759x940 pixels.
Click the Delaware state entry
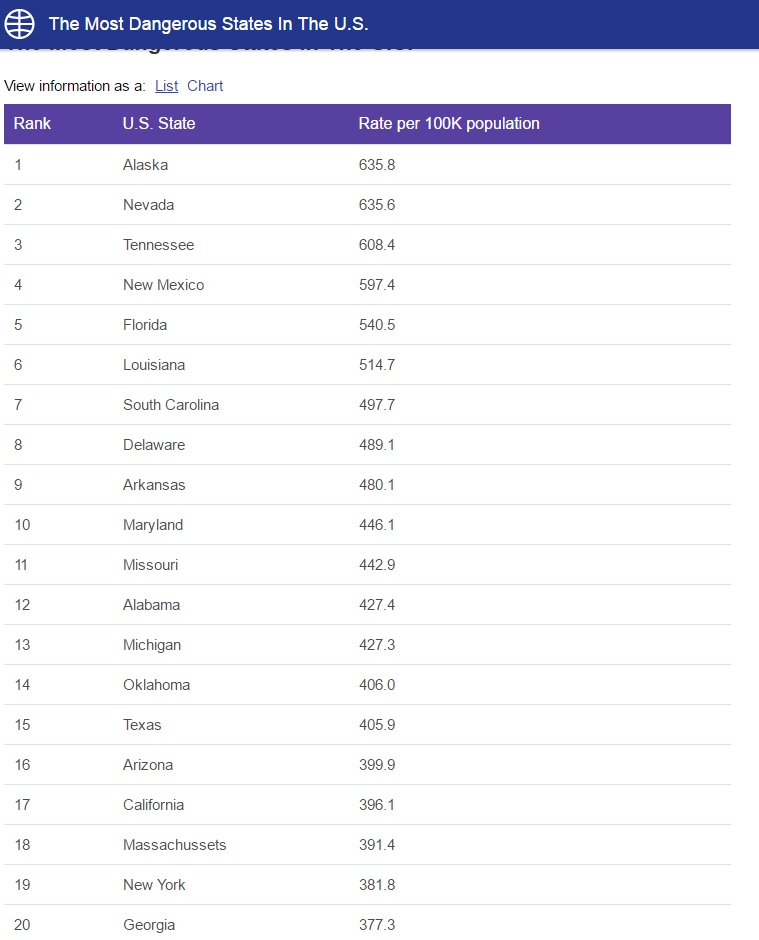pyautogui.click(x=154, y=445)
